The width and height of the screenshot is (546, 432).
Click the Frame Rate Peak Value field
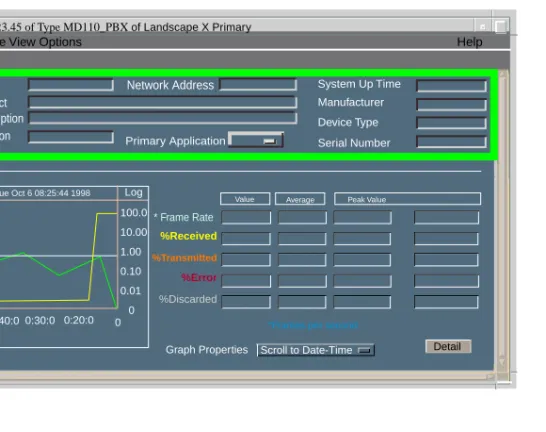click(362, 218)
